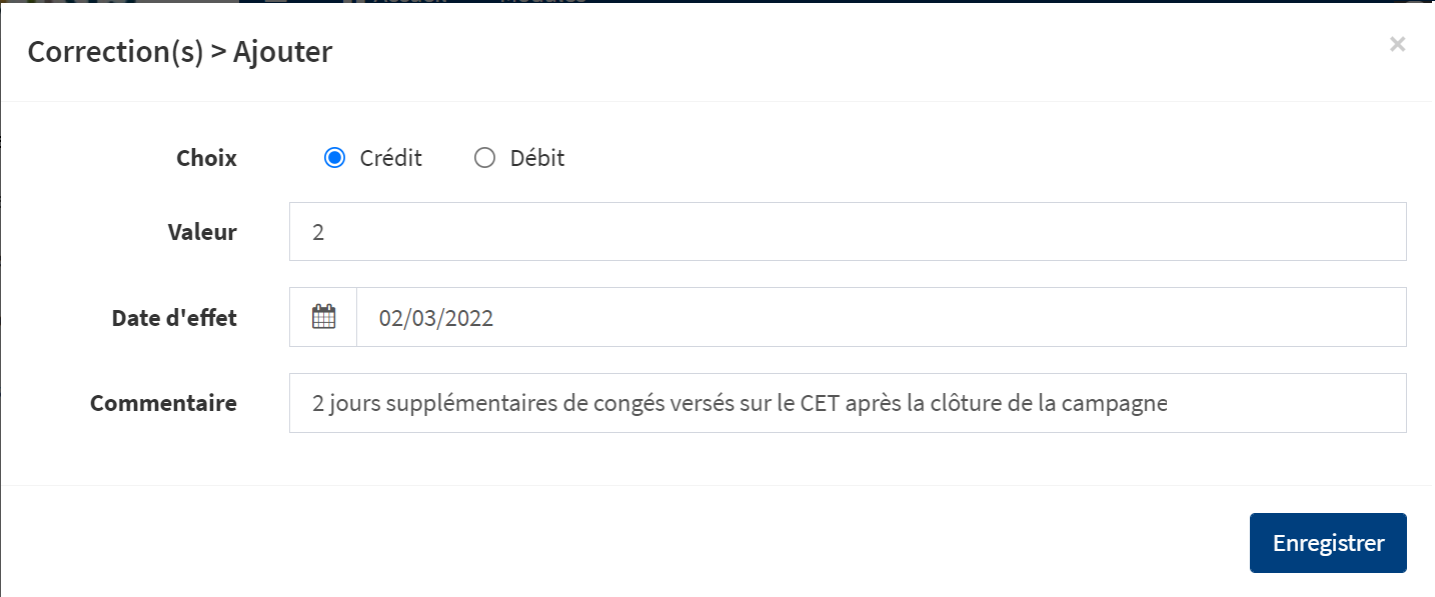Open the calendar date picker icon
The height and width of the screenshot is (597, 1435).
point(323,317)
